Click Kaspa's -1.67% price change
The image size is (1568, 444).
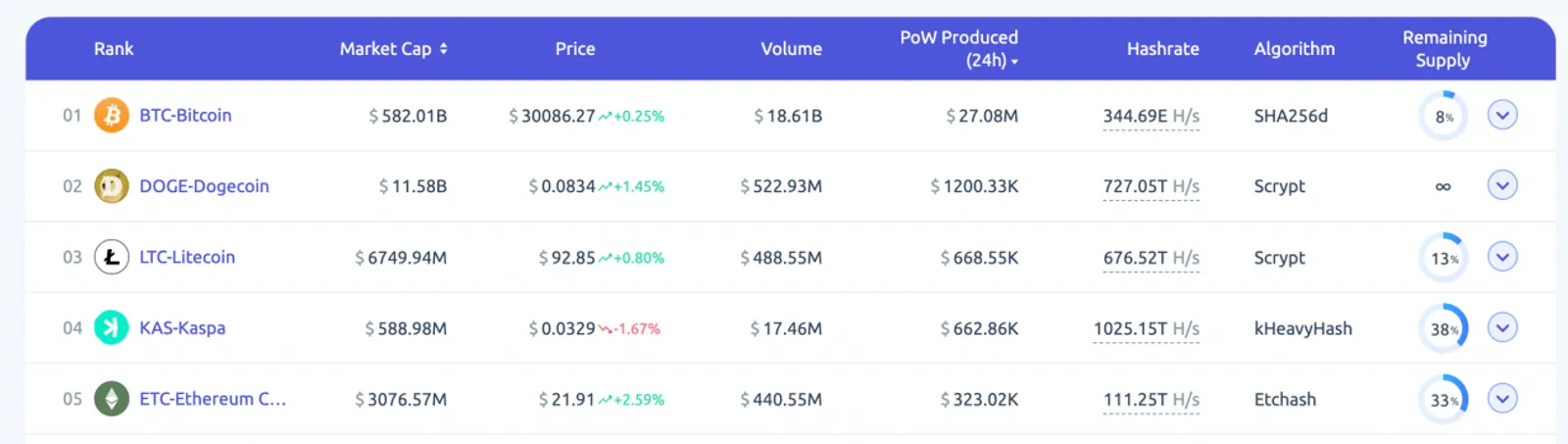click(x=637, y=329)
